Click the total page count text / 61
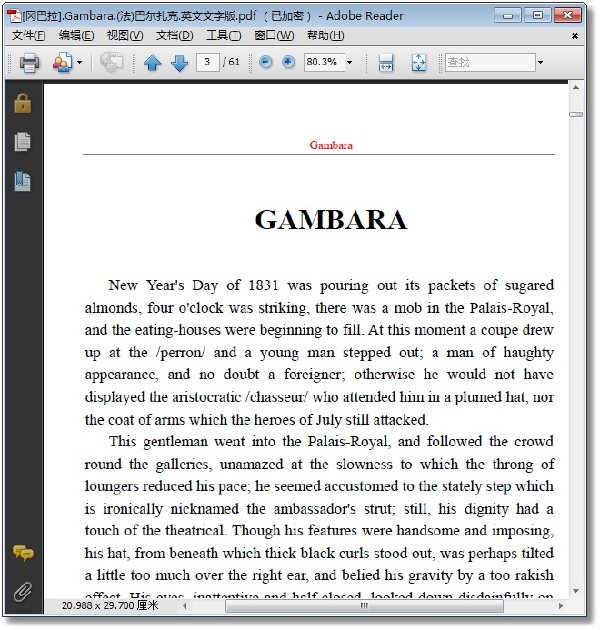The image size is (600, 630). (x=231, y=62)
